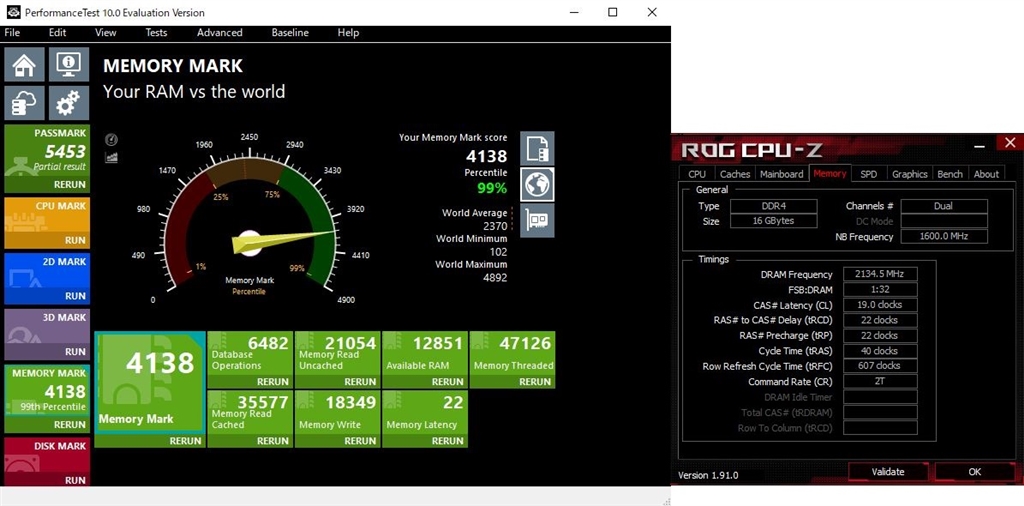Image resolution: width=1024 pixels, height=506 pixels.
Task: Click OK button in CPU-Z
Action: (975, 471)
